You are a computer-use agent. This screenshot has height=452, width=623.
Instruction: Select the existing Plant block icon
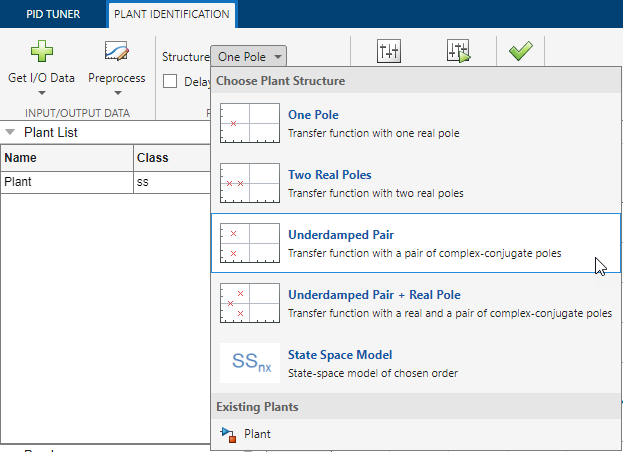tap(229, 434)
